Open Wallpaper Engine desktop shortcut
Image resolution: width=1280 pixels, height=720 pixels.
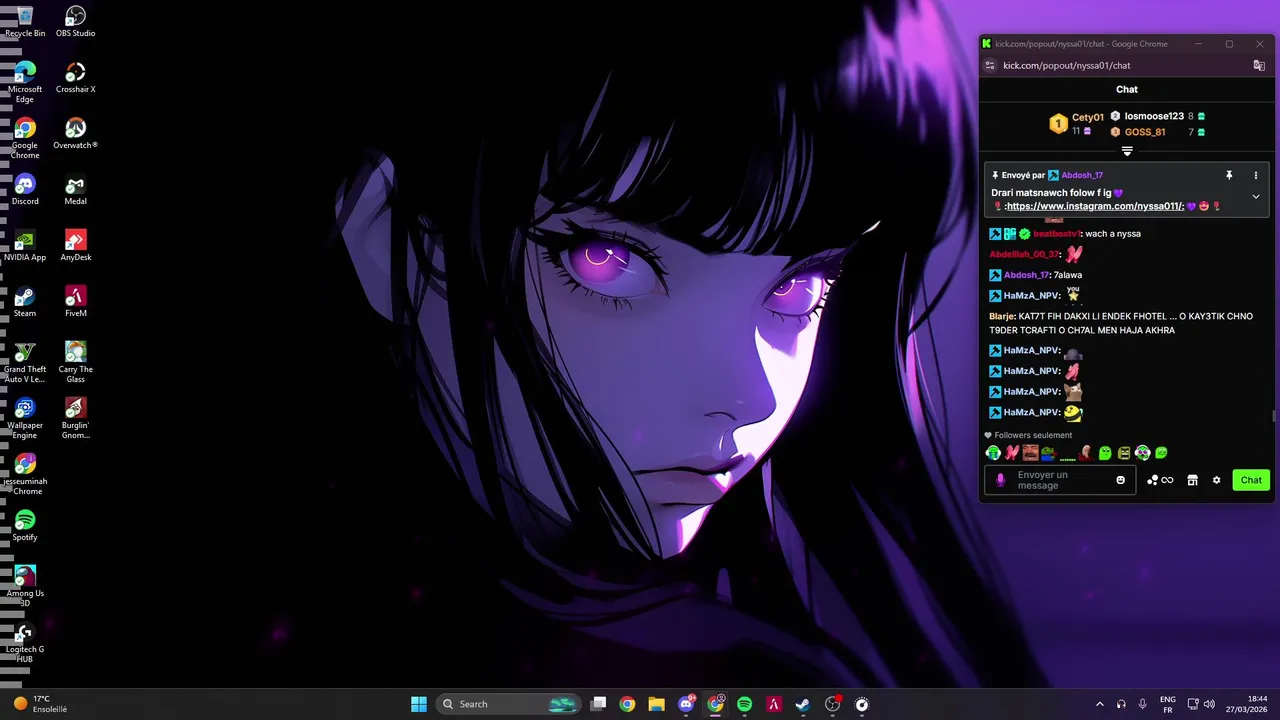25,418
